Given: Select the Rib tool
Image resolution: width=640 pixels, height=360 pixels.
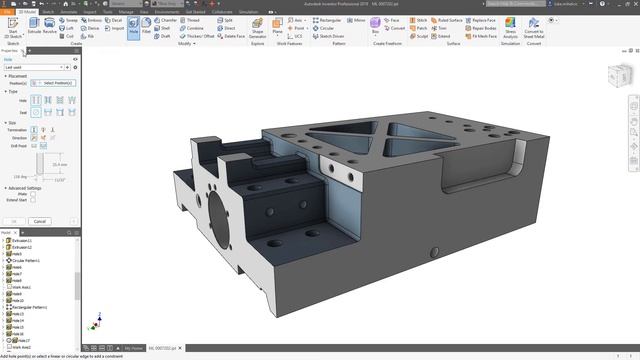Looking at the screenshot, I should tap(87, 36).
